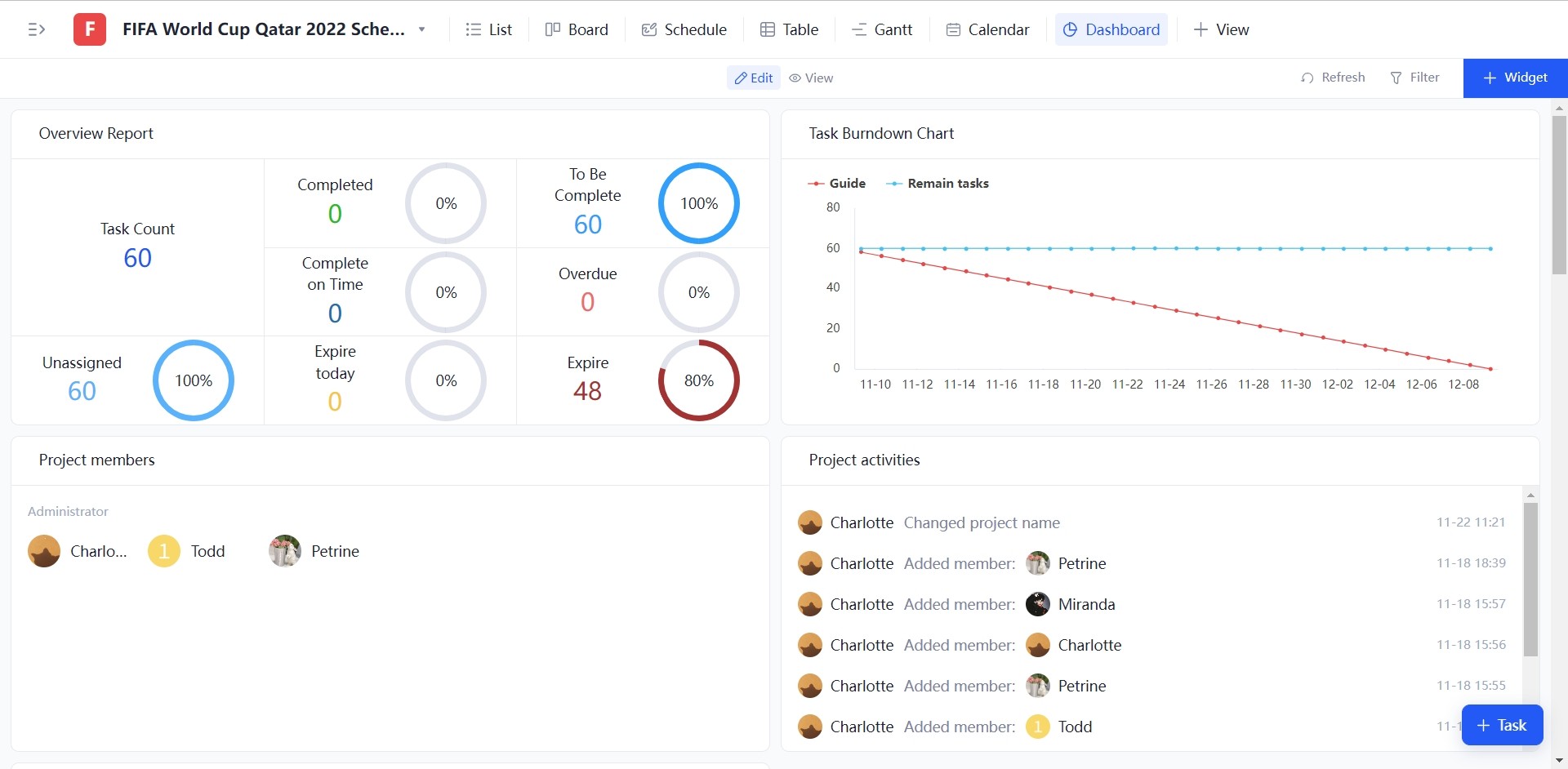Open the Schedule view icon

[648, 29]
